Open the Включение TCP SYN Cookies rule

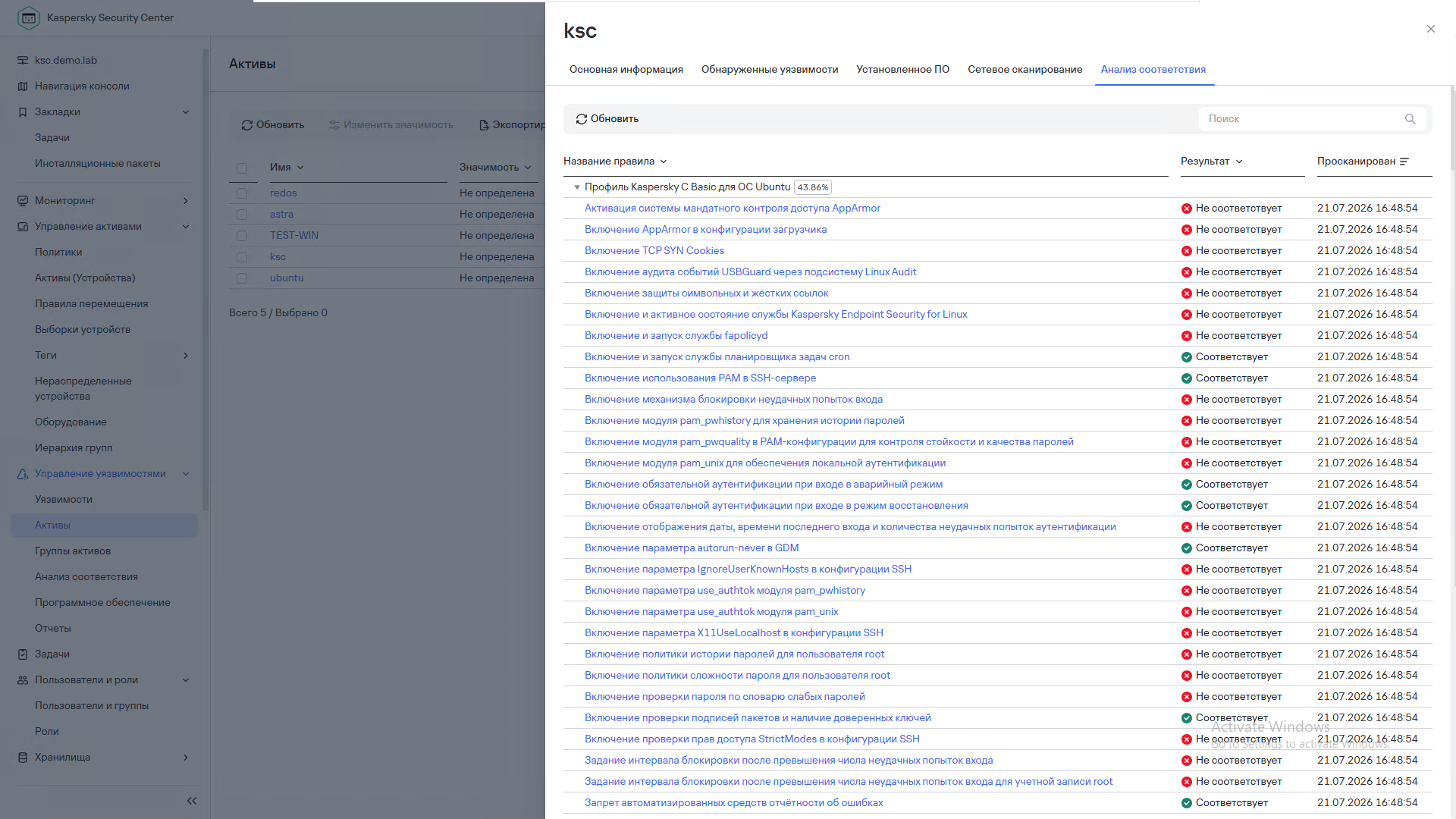[654, 251]
